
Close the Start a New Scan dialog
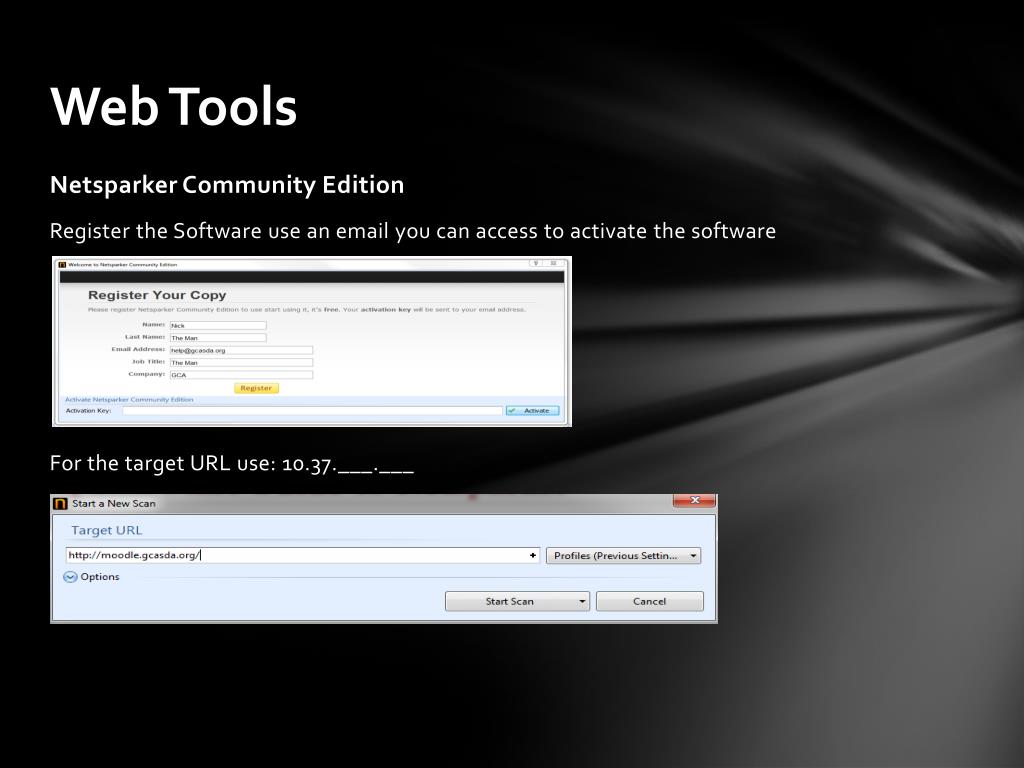coord(694,500)
